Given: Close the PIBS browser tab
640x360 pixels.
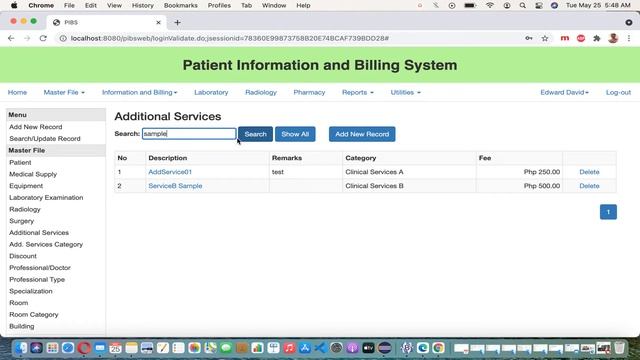Looking at the screenshot, I should click(158, 22).
